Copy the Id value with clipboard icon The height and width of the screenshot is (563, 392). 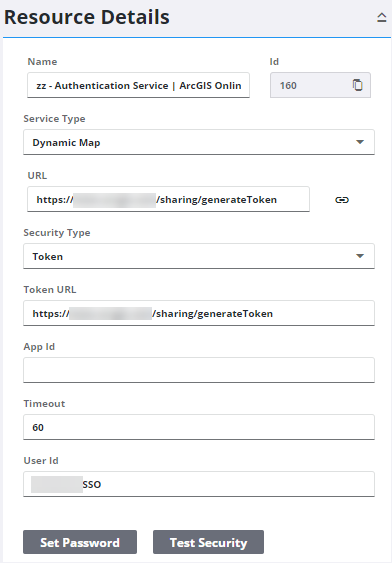[x=358, y=85]
